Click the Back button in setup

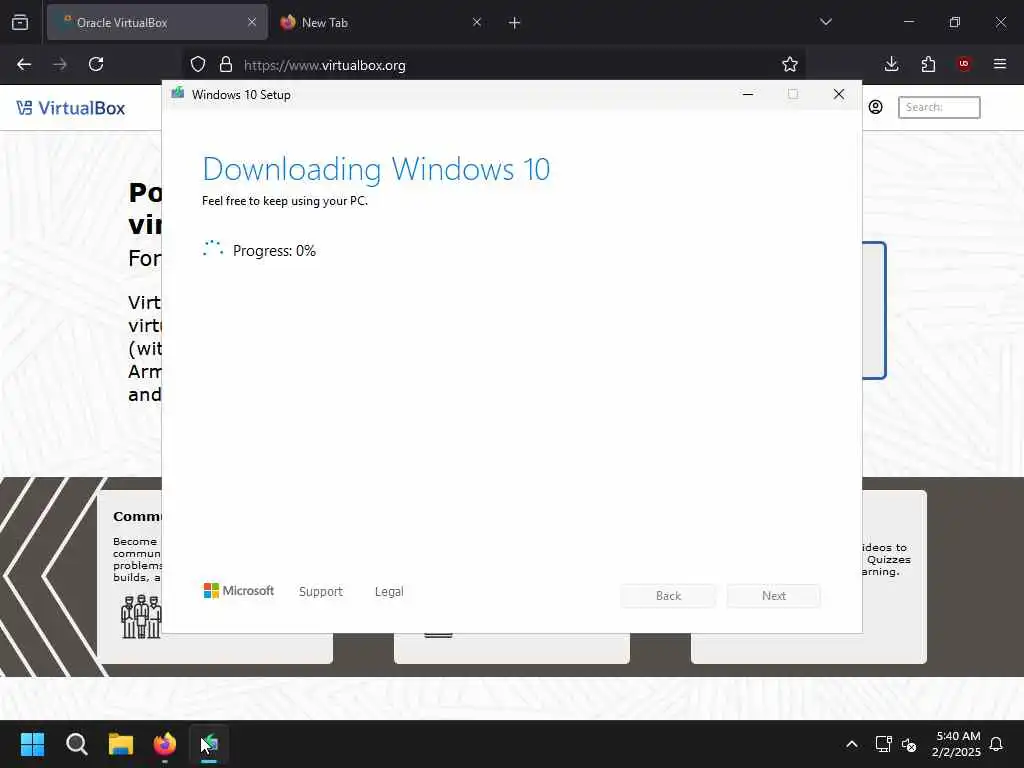click(668, 596)
